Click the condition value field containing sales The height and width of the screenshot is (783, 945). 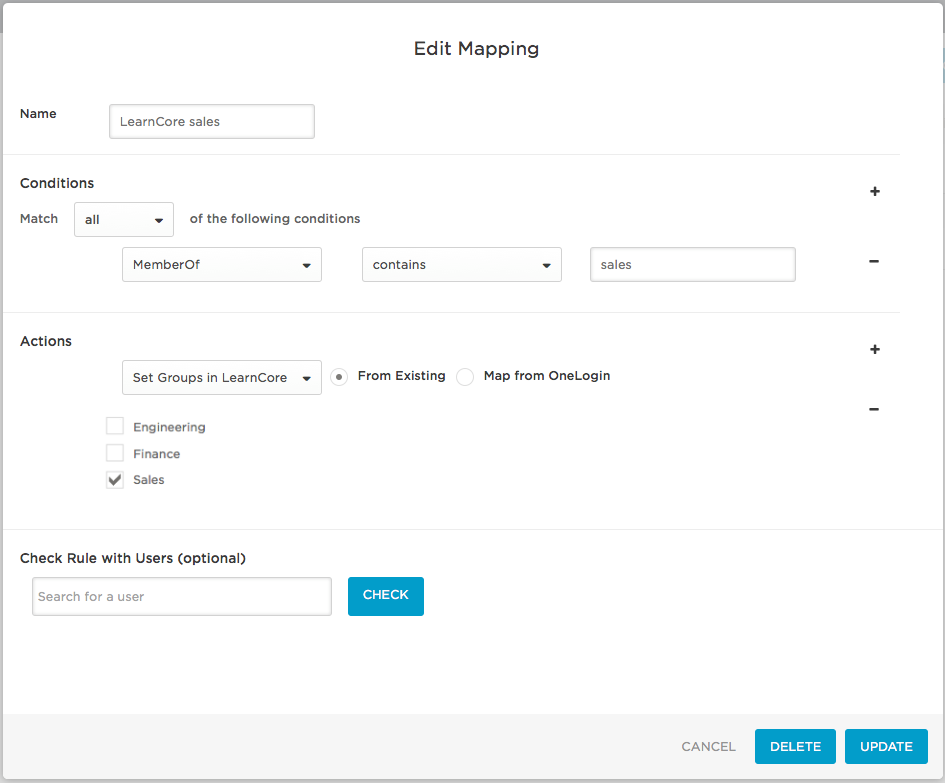click(x=692, y=265)
